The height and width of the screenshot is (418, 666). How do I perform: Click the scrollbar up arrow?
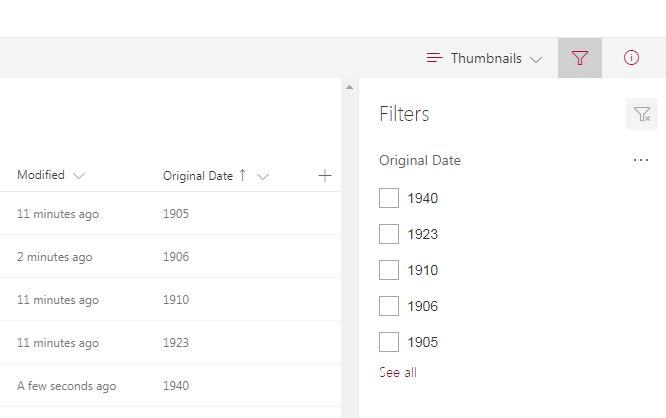[x=349, y=87]
